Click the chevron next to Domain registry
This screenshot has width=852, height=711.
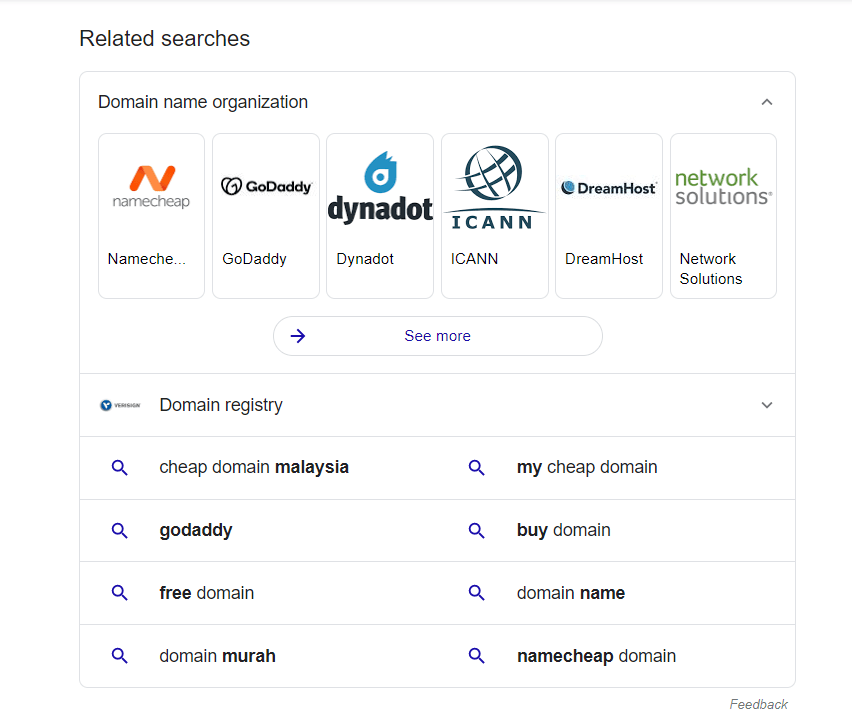click(766, 405)
